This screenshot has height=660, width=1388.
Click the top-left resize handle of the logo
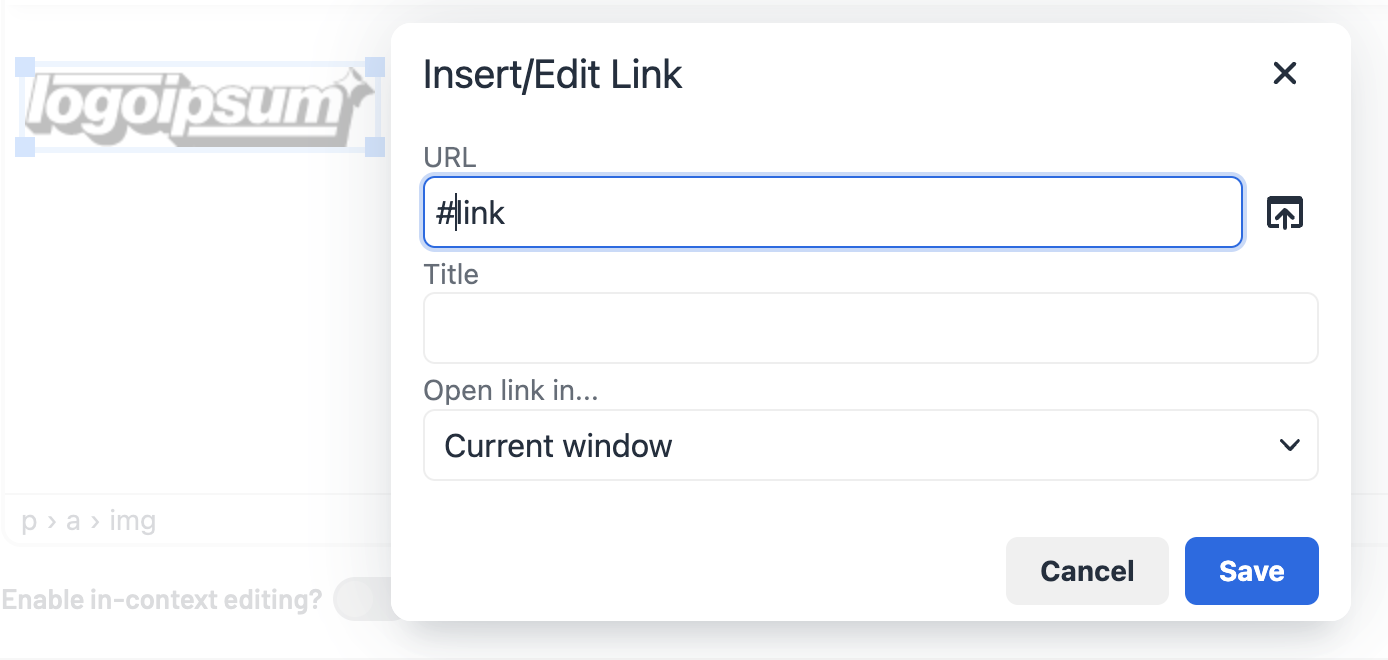(x=25, y=67)
